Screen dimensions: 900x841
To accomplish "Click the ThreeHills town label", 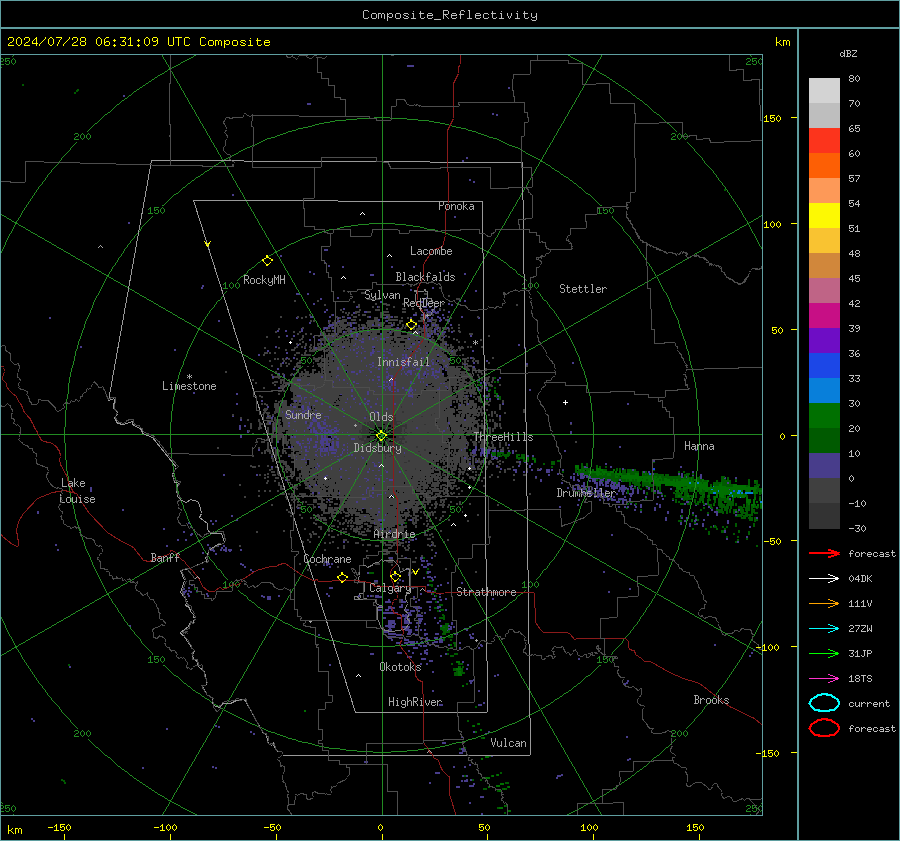I will pos(503,437).
